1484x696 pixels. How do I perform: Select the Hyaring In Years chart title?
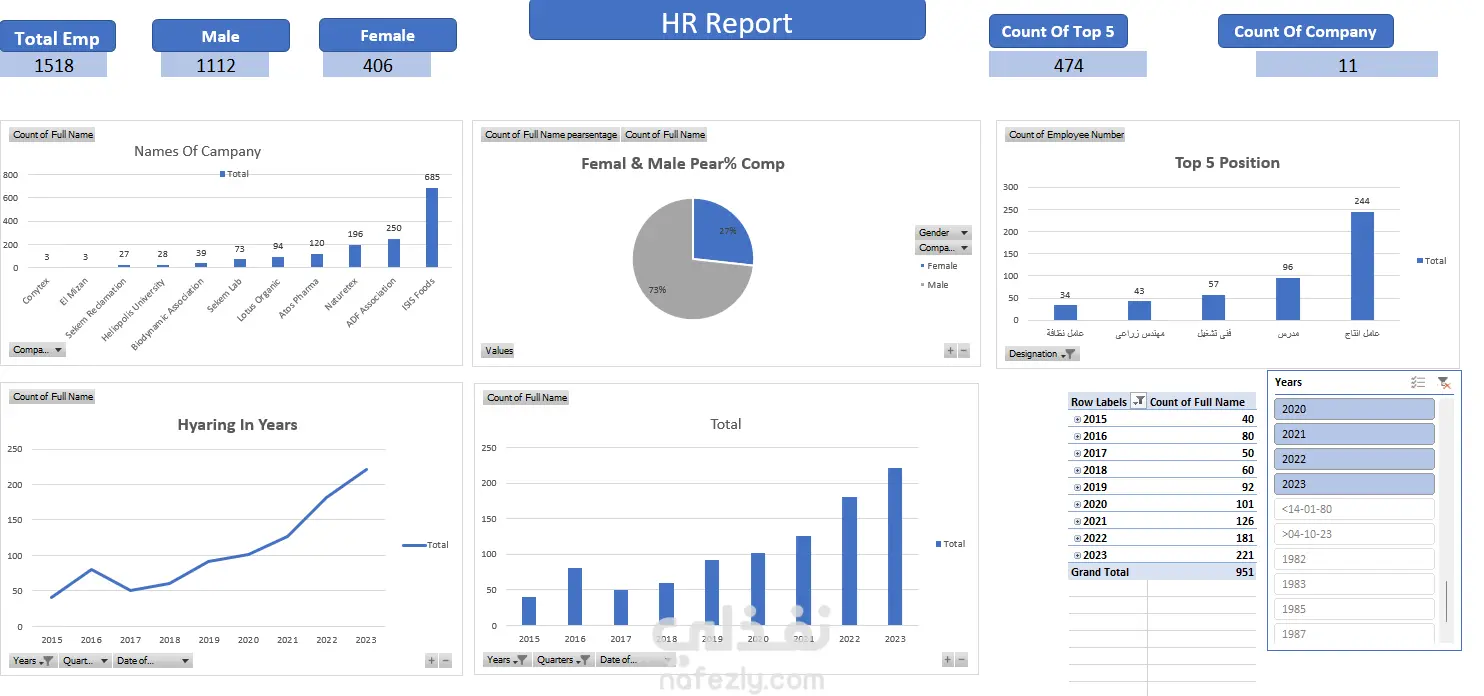(x=237, y=425)
